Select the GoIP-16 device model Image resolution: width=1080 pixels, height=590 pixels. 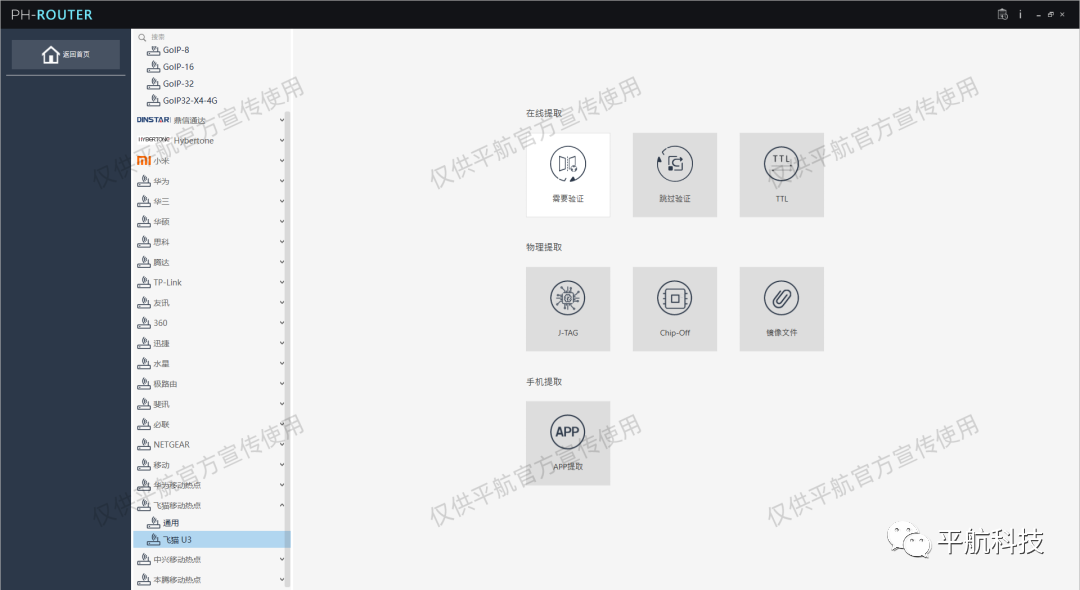(211, 67)
